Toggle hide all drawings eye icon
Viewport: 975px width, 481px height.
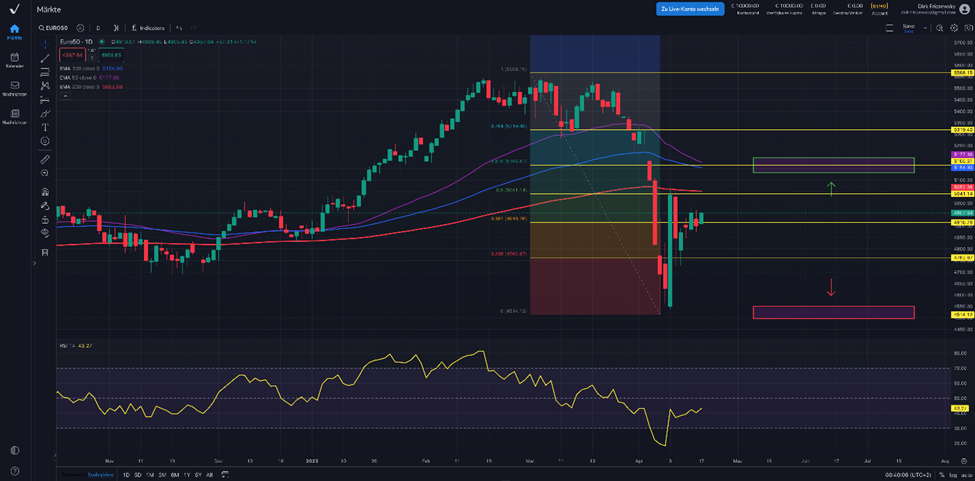point(45,232)
